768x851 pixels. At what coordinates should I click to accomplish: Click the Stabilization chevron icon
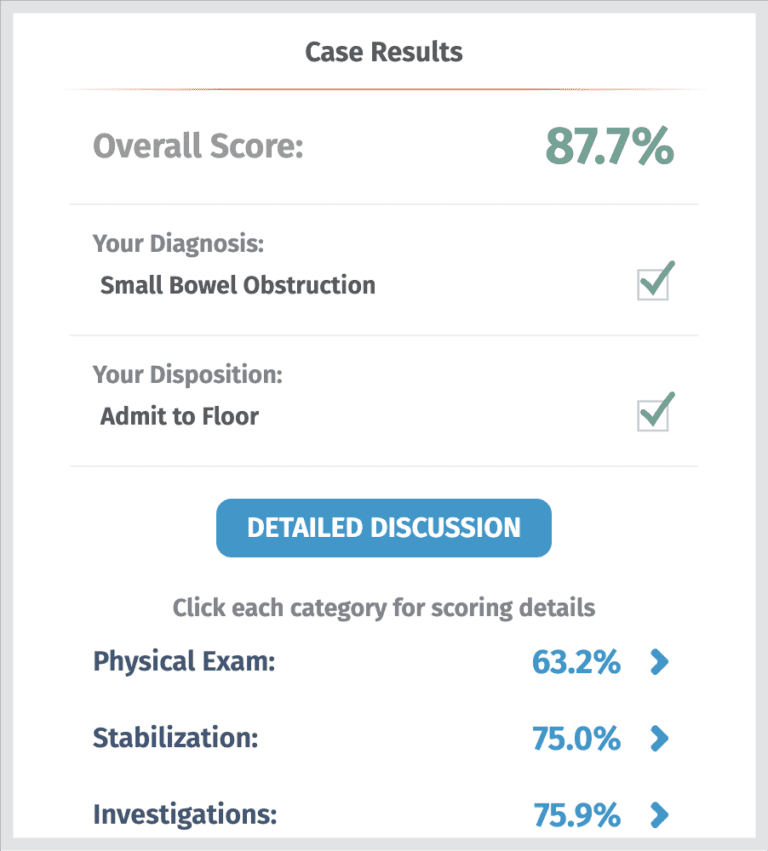[x=660, y=739]
